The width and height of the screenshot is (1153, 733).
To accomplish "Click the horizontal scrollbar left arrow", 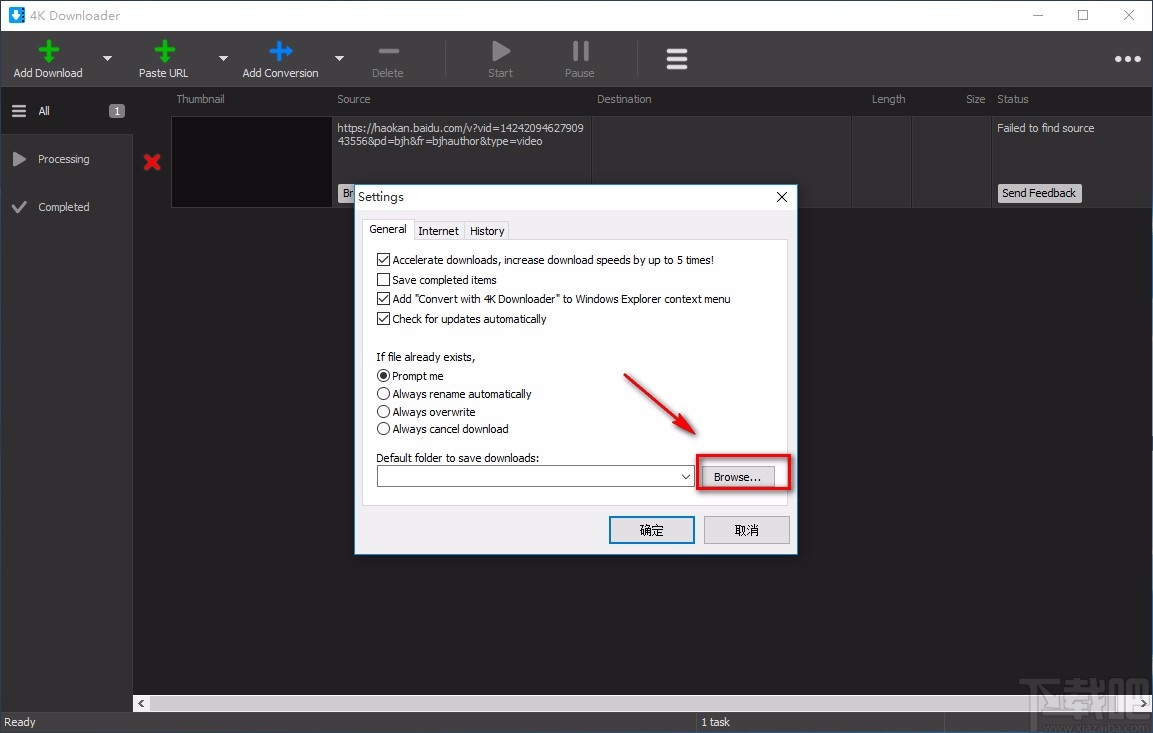I will click(141, 704).
